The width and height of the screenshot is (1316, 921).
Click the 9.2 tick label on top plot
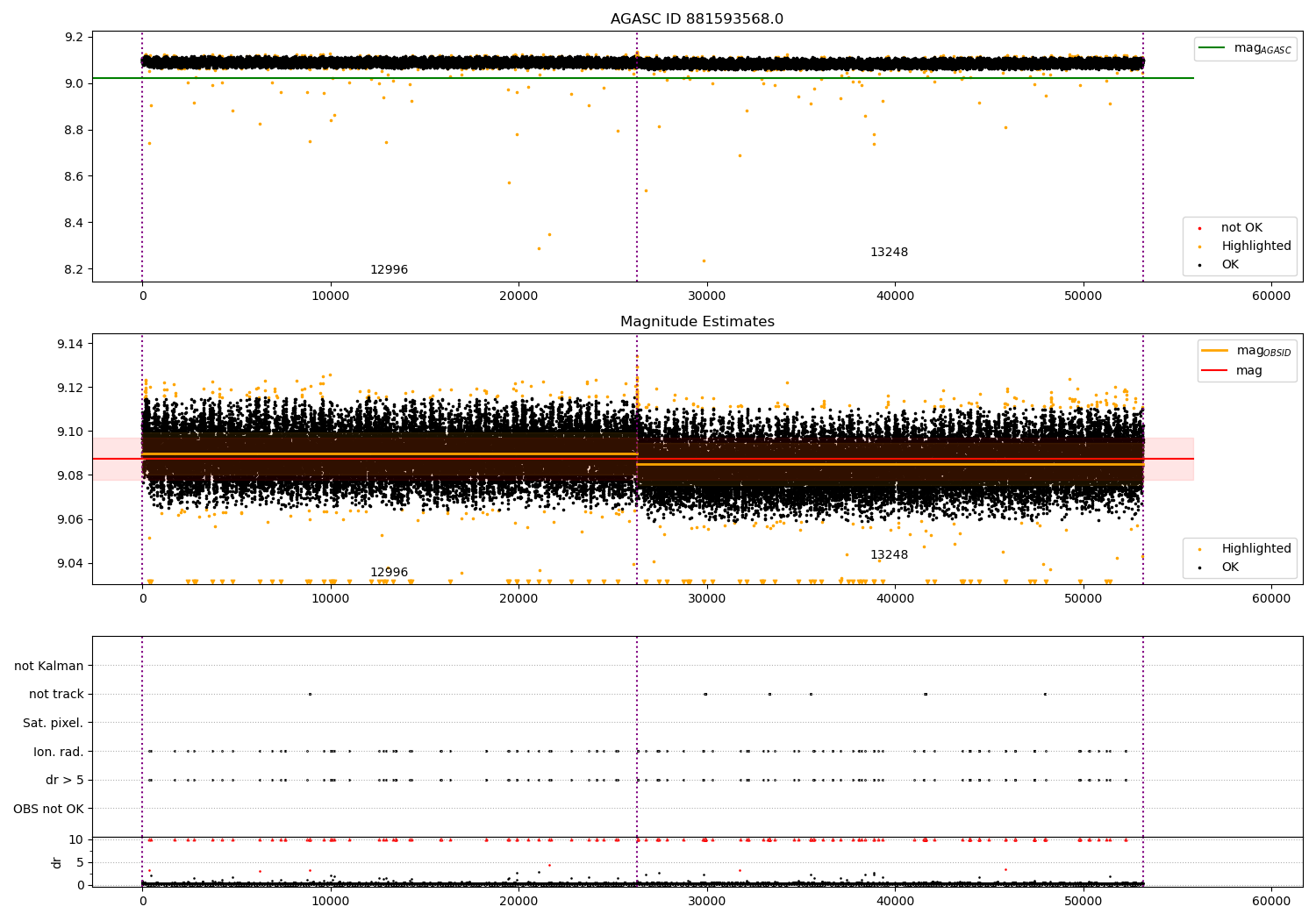75,38
